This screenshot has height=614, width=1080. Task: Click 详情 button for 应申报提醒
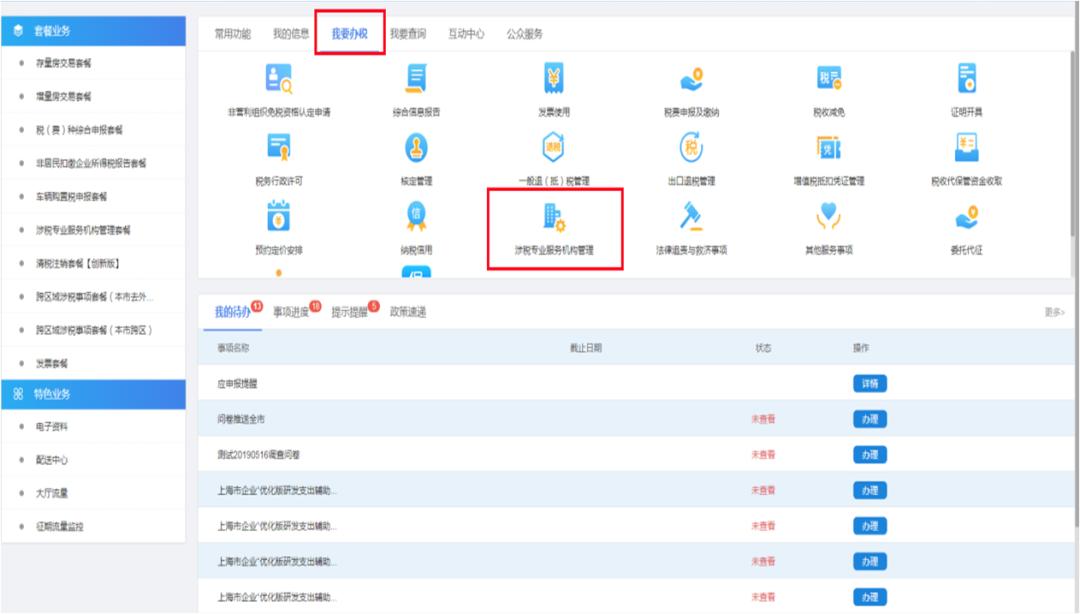[869, 384]
